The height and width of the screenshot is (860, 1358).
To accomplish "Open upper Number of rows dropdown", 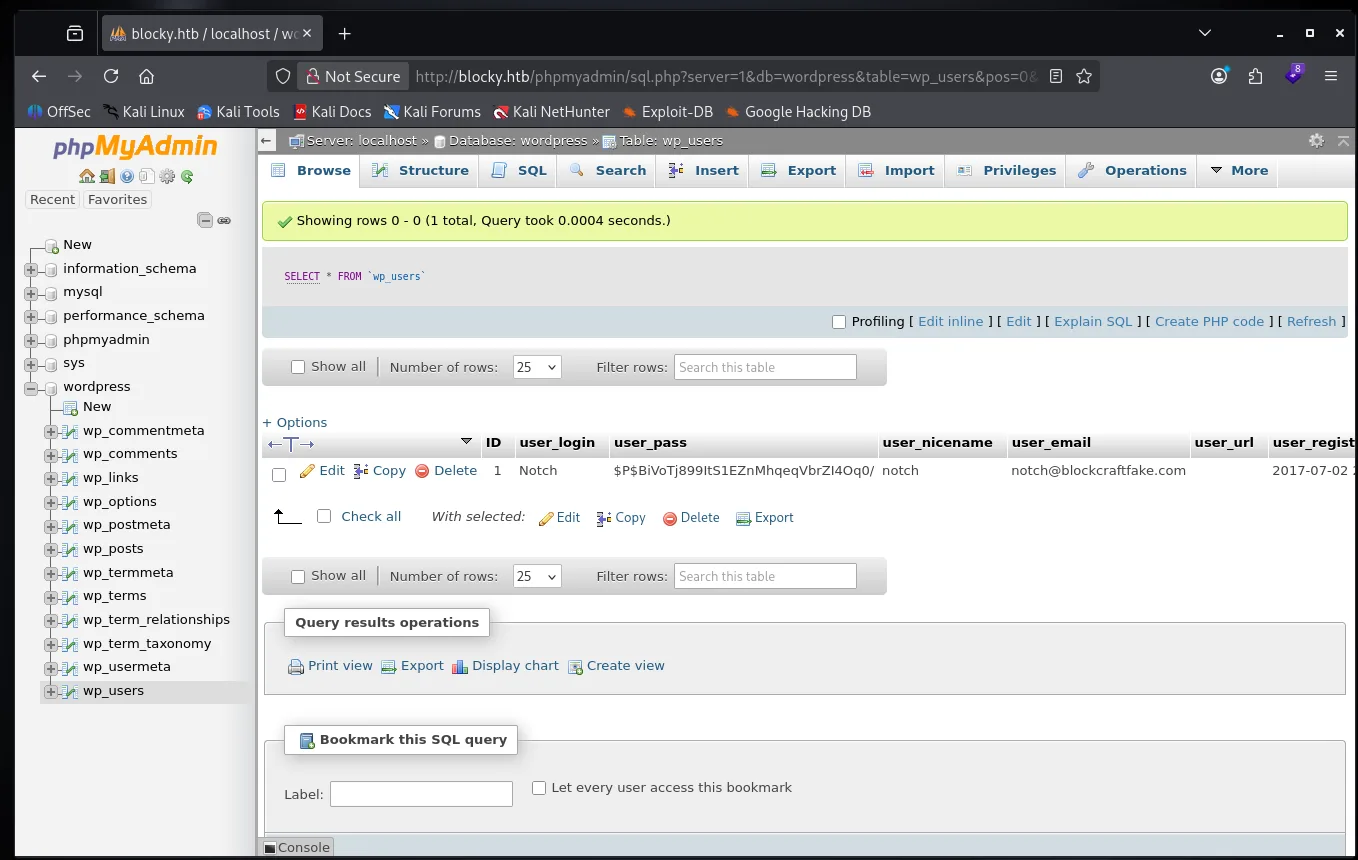I will (x=537, y=367).
